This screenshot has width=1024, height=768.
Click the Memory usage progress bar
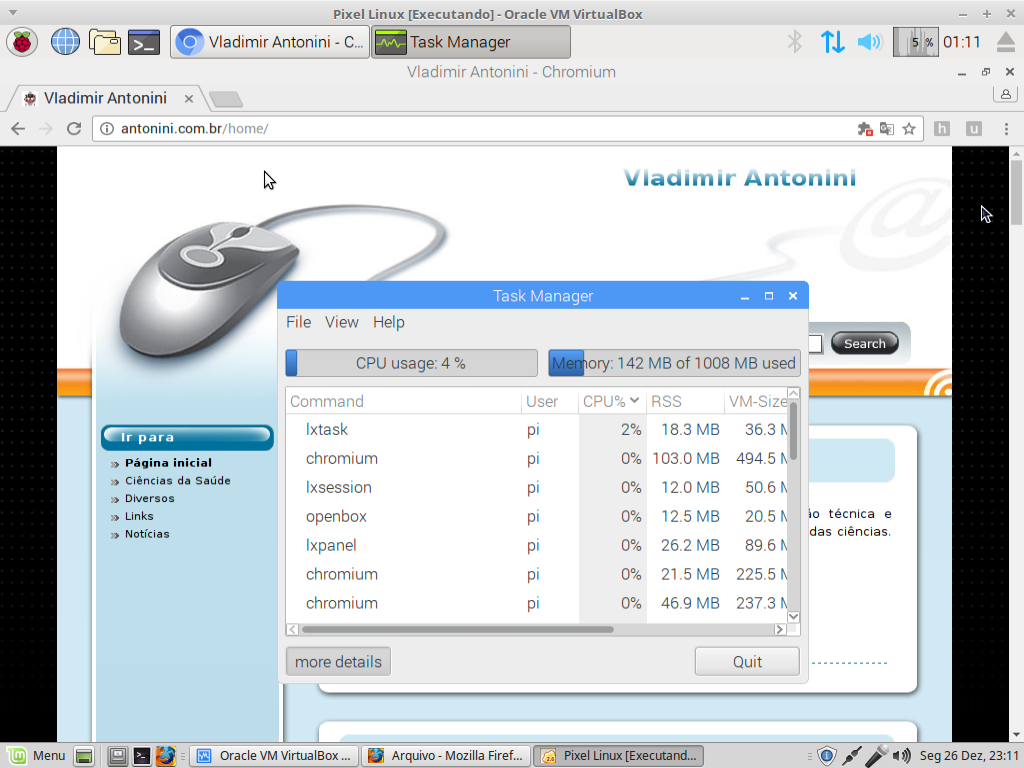point(674,363)
